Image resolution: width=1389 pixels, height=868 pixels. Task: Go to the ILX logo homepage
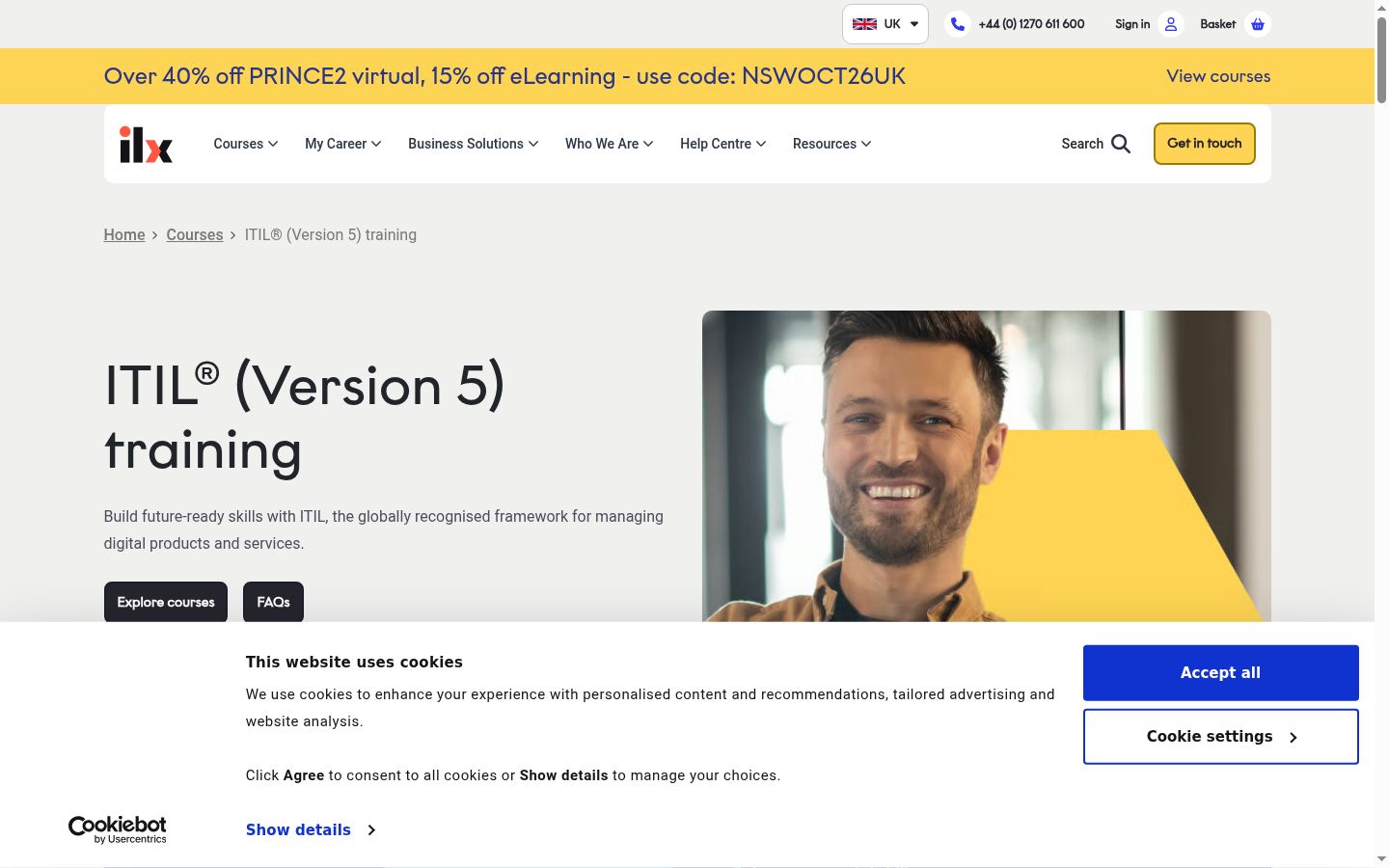point(146,144)
